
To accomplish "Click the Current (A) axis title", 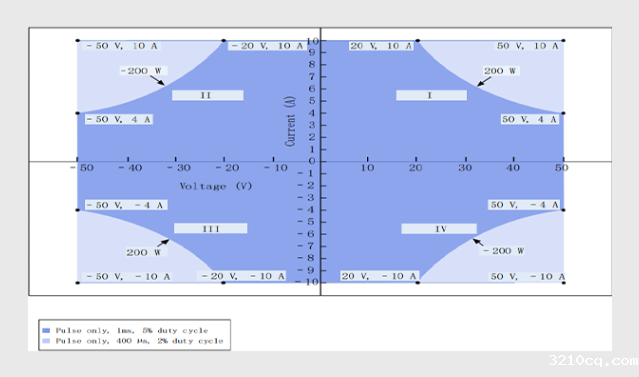I will tap(290, 121).
